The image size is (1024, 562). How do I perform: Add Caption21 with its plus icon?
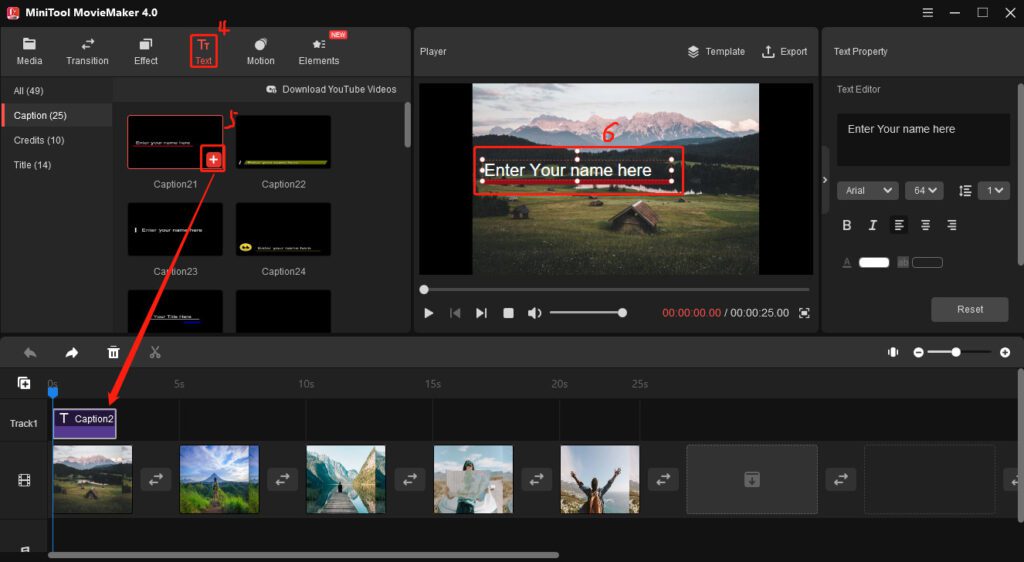click(214, 159)
